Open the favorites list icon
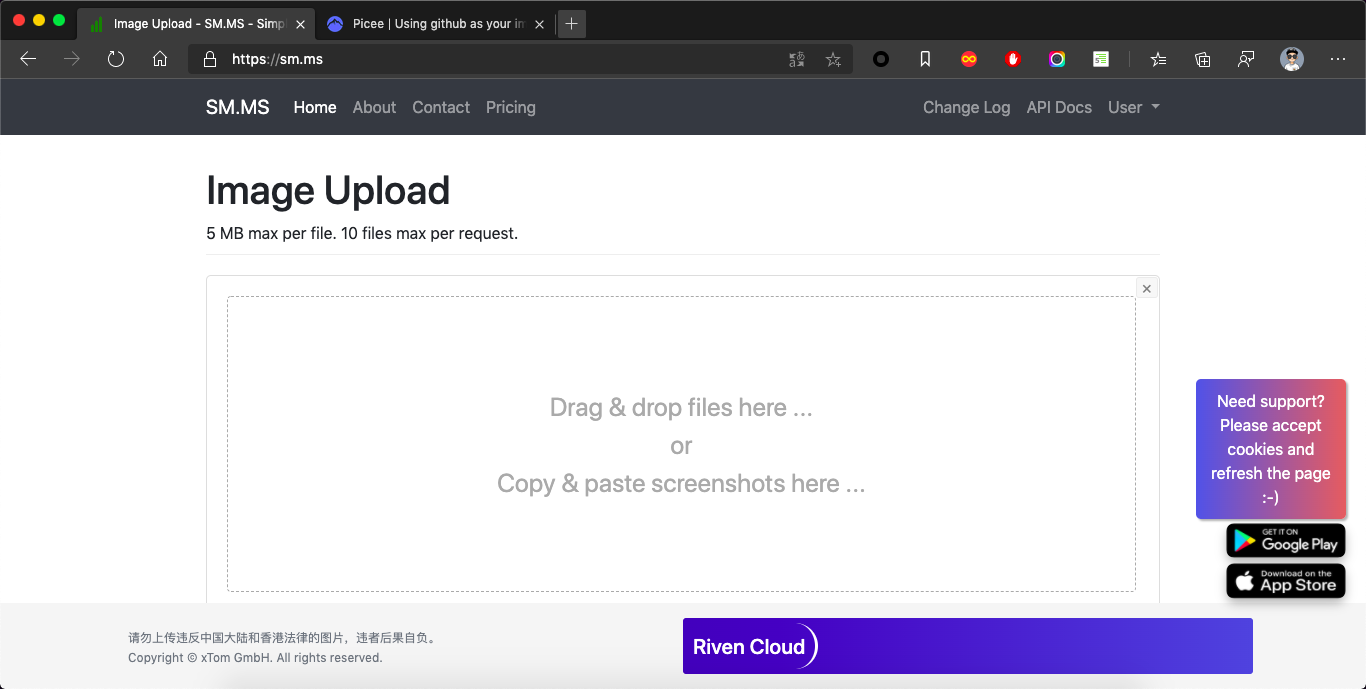The width and height of the screenshot is (1366, 689). [1158, 59]
